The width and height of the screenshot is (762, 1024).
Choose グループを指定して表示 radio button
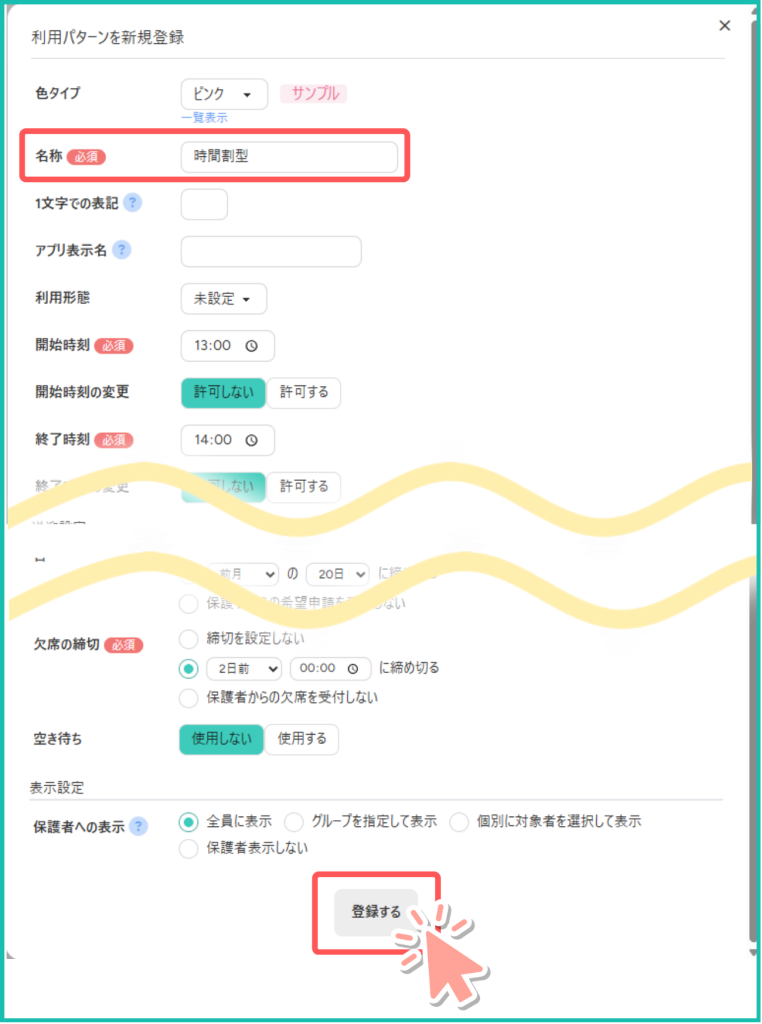294,822
